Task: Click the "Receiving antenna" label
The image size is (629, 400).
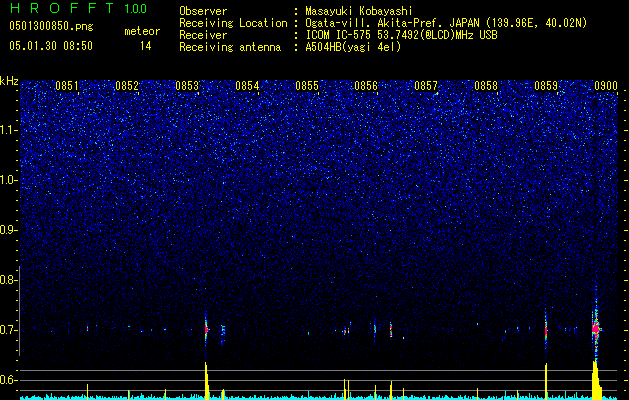Action: coord(230,47)
